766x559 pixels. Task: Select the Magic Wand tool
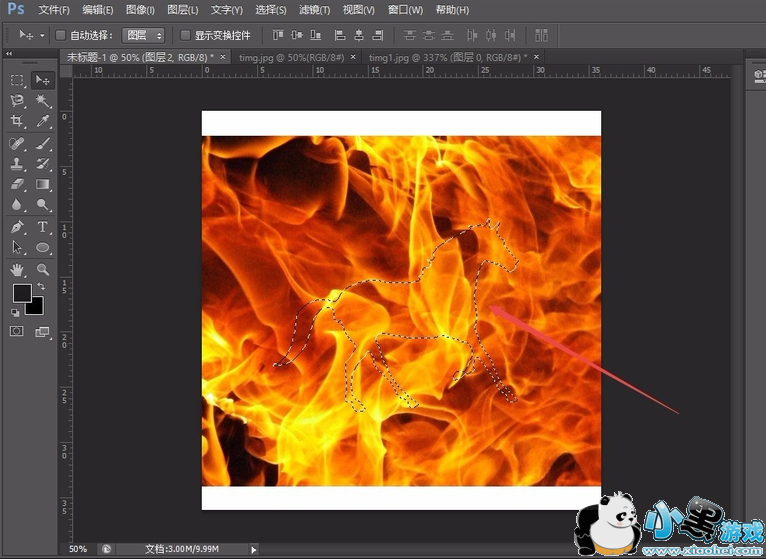pyautogui.click(x=43, y=101)
